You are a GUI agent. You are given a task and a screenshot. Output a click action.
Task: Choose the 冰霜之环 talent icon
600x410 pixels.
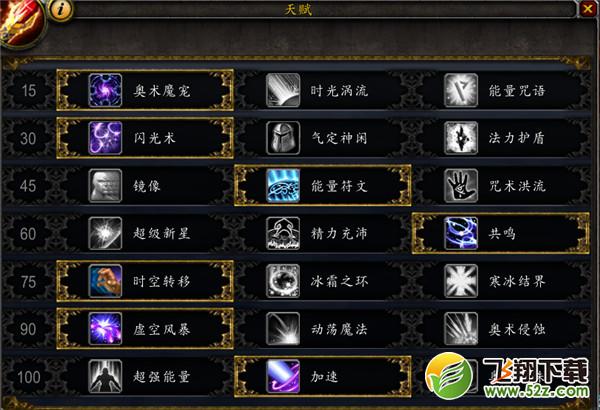(x=283, y=281)
